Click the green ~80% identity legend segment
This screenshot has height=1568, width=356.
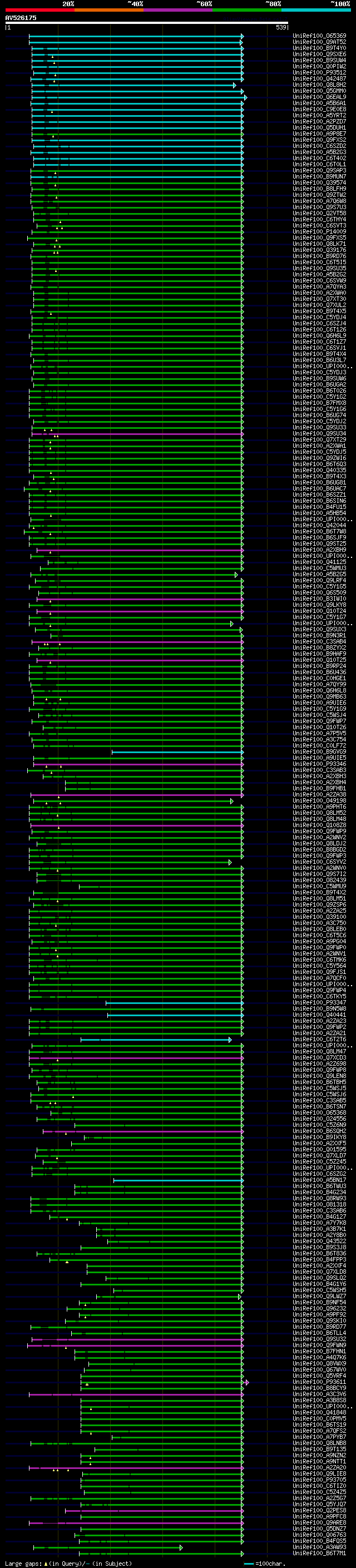pos(247,10)
